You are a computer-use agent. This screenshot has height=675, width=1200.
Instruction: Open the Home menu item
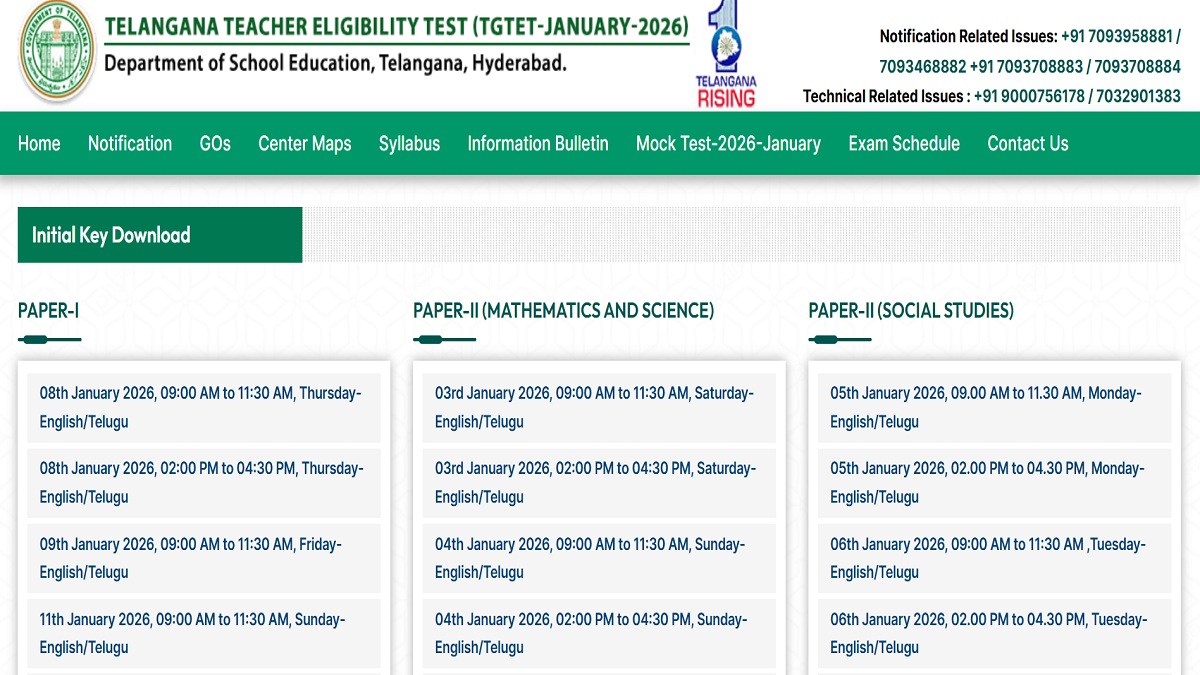(39, 143)
